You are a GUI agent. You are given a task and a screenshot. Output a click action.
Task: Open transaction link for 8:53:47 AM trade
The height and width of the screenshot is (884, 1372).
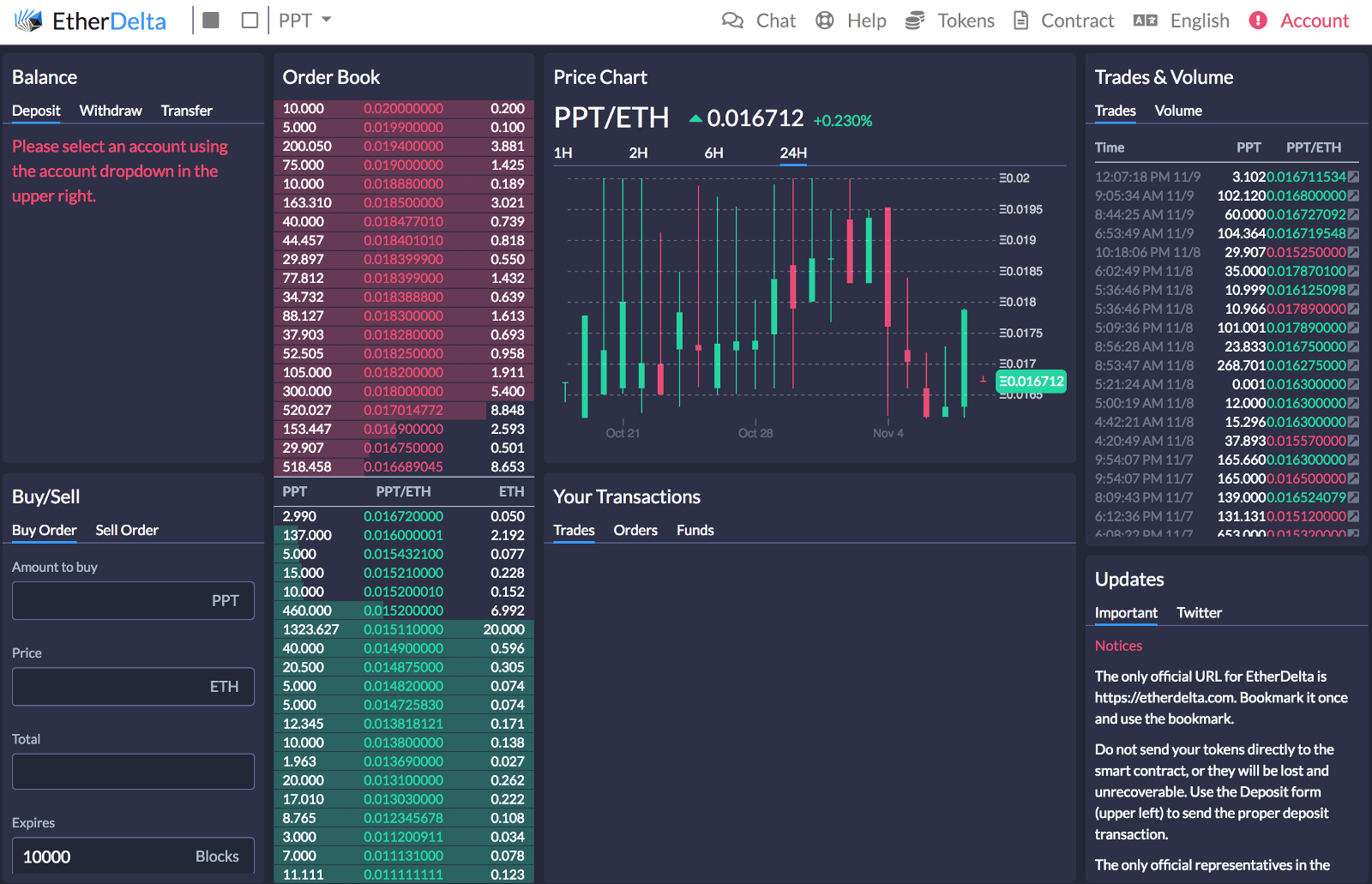click(x=1353, y=365)
